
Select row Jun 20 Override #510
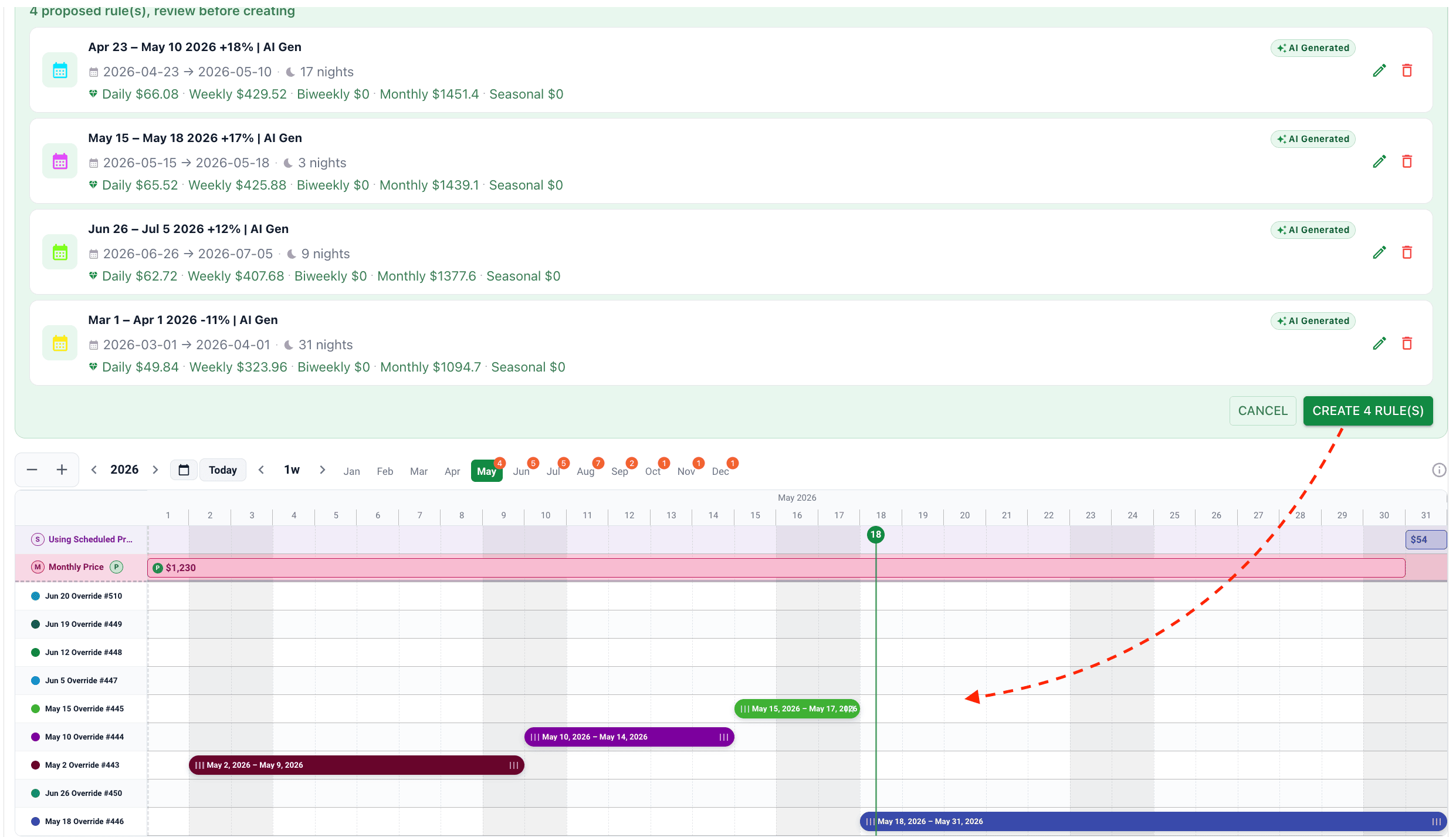tap(81, 596)
